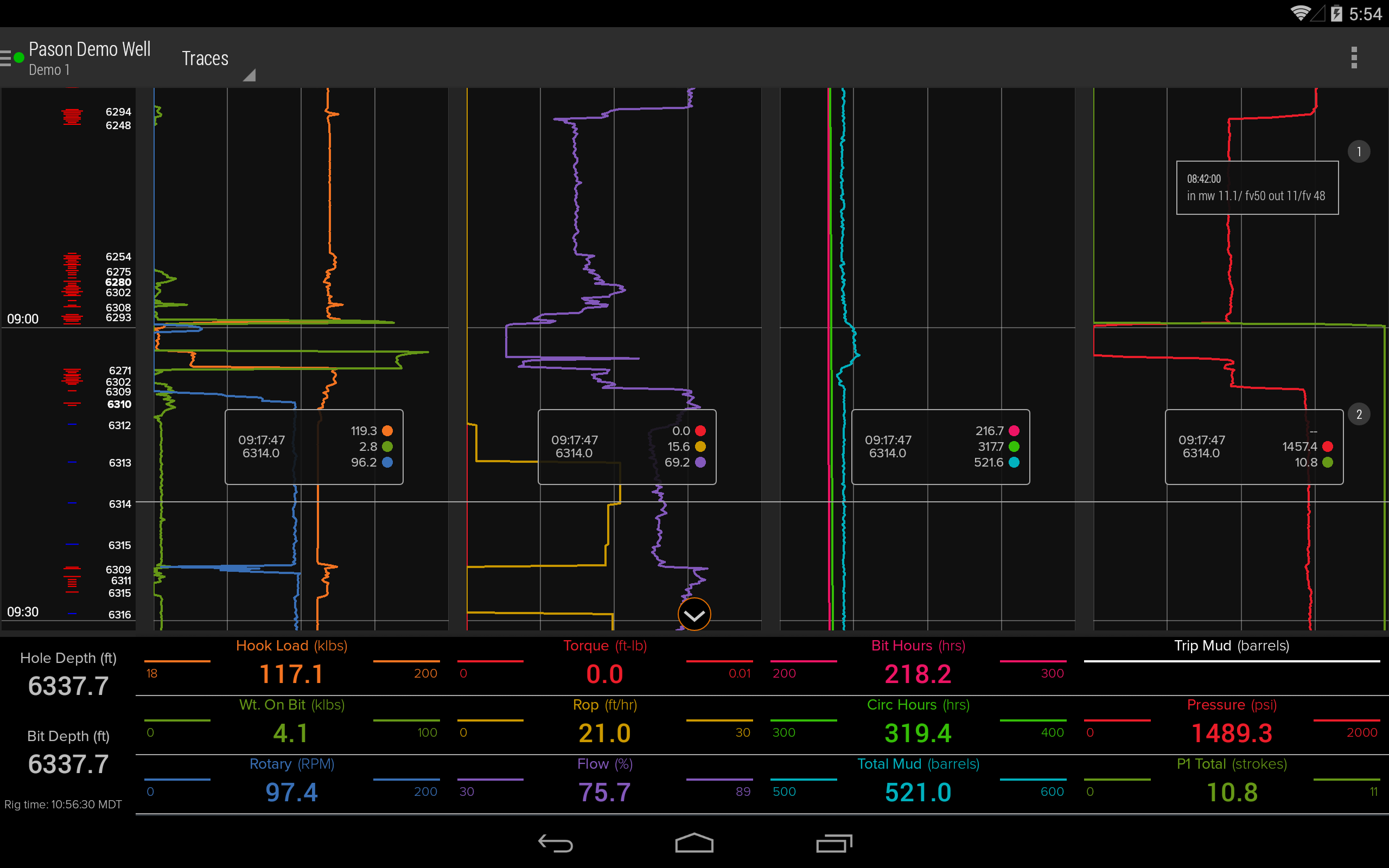
Task: Tap the Total Mud upper limit 600
Action: (1052, 792)
